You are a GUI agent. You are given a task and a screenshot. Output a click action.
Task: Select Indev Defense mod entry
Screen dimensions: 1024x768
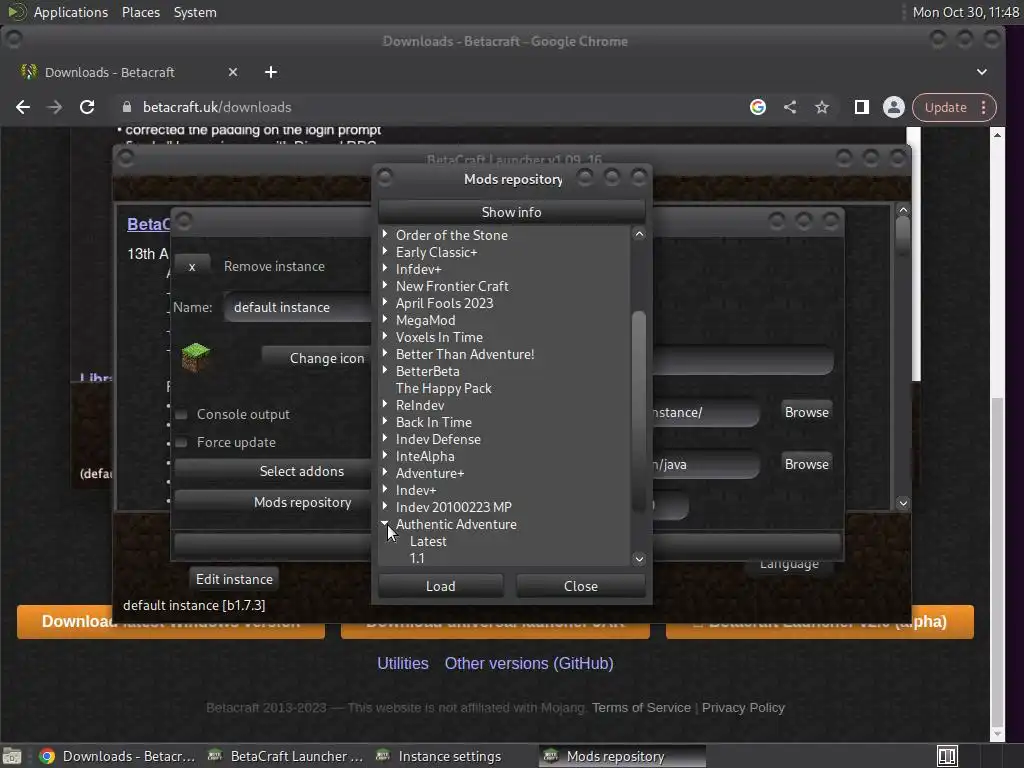[x=438, y=439]
